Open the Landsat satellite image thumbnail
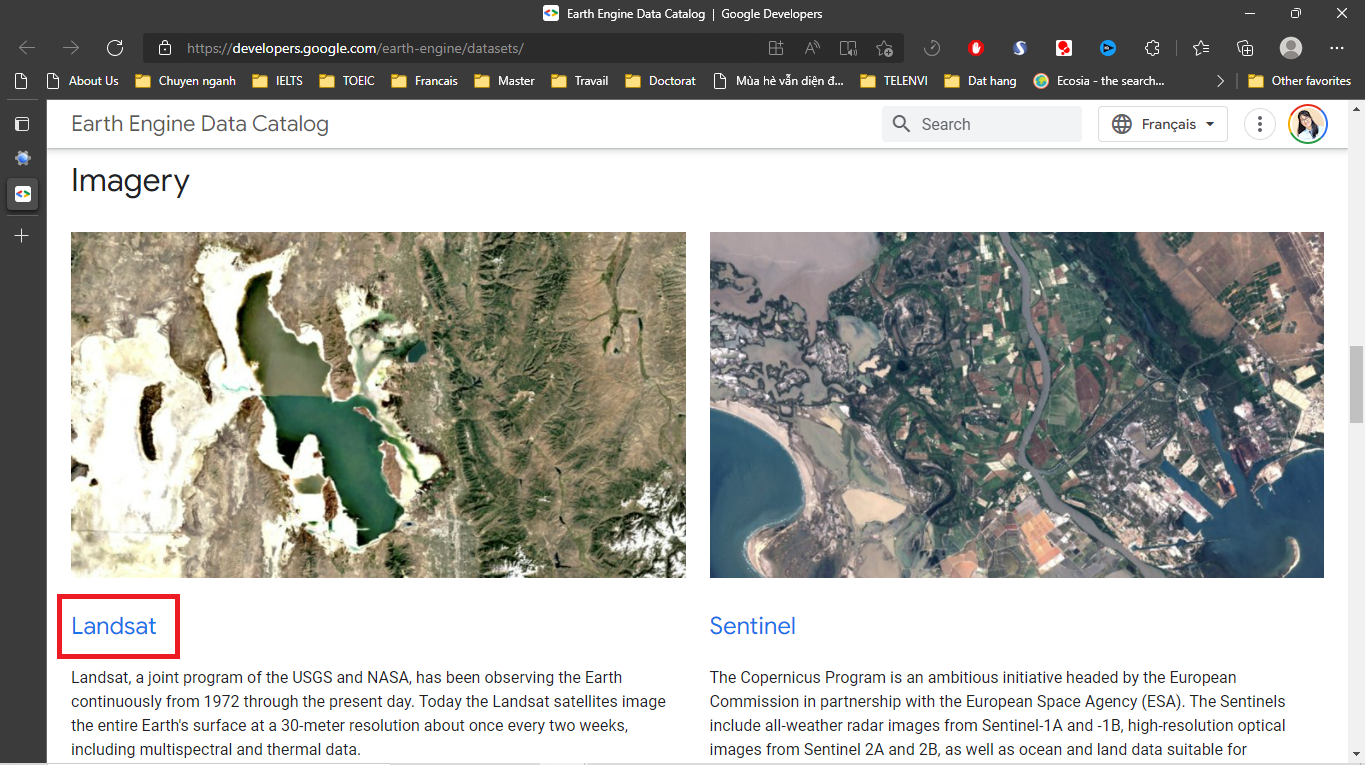1365x765 pixels. point(378,405)
